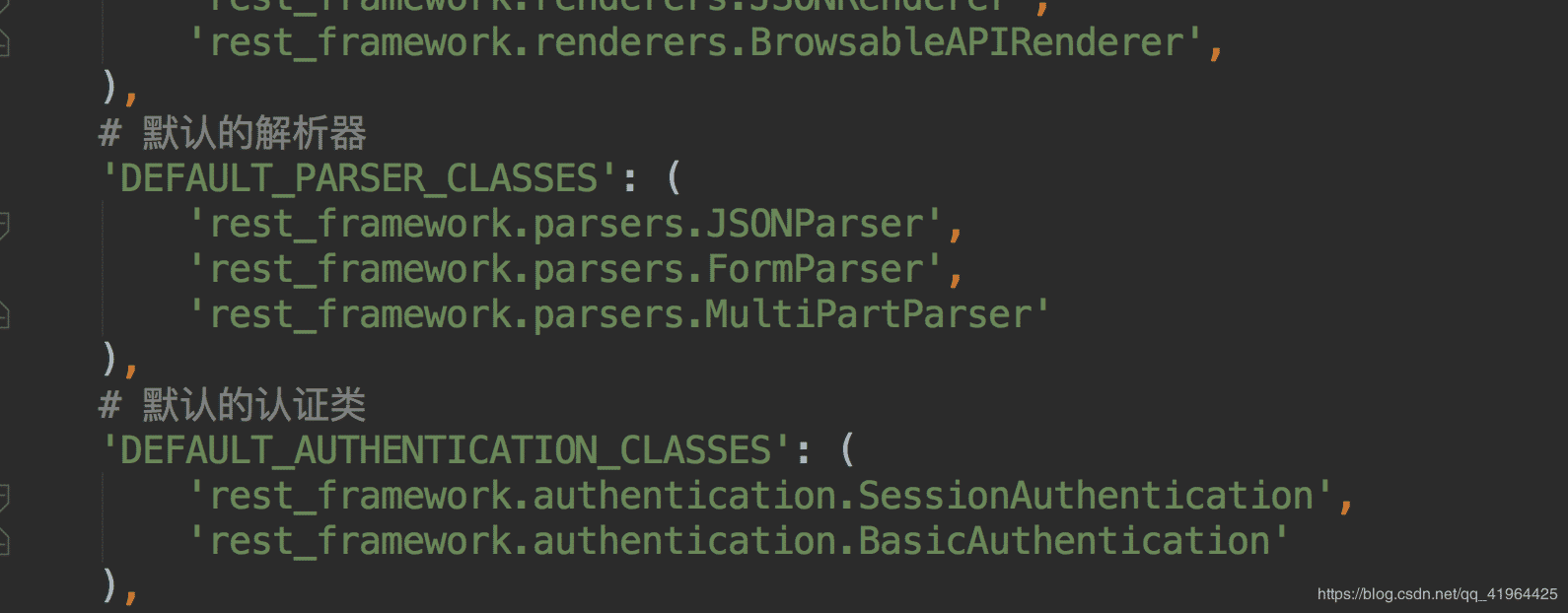Click closing parenthesis below BasicAuthentication line
Viewport: 1568px width, 613px height.
[110, 585]
